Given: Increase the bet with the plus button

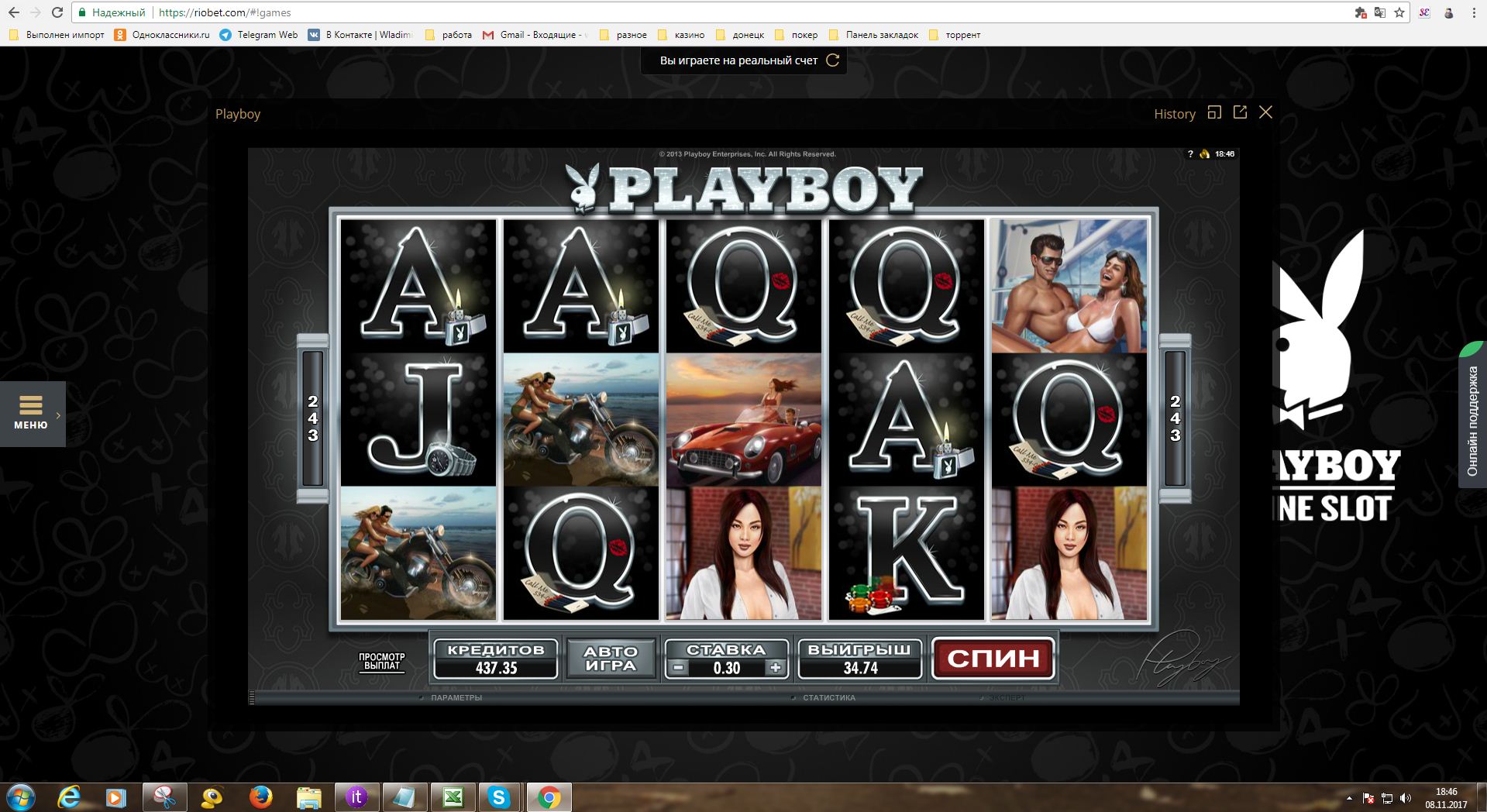Looking at the screenshot, I should click(776, 668).
